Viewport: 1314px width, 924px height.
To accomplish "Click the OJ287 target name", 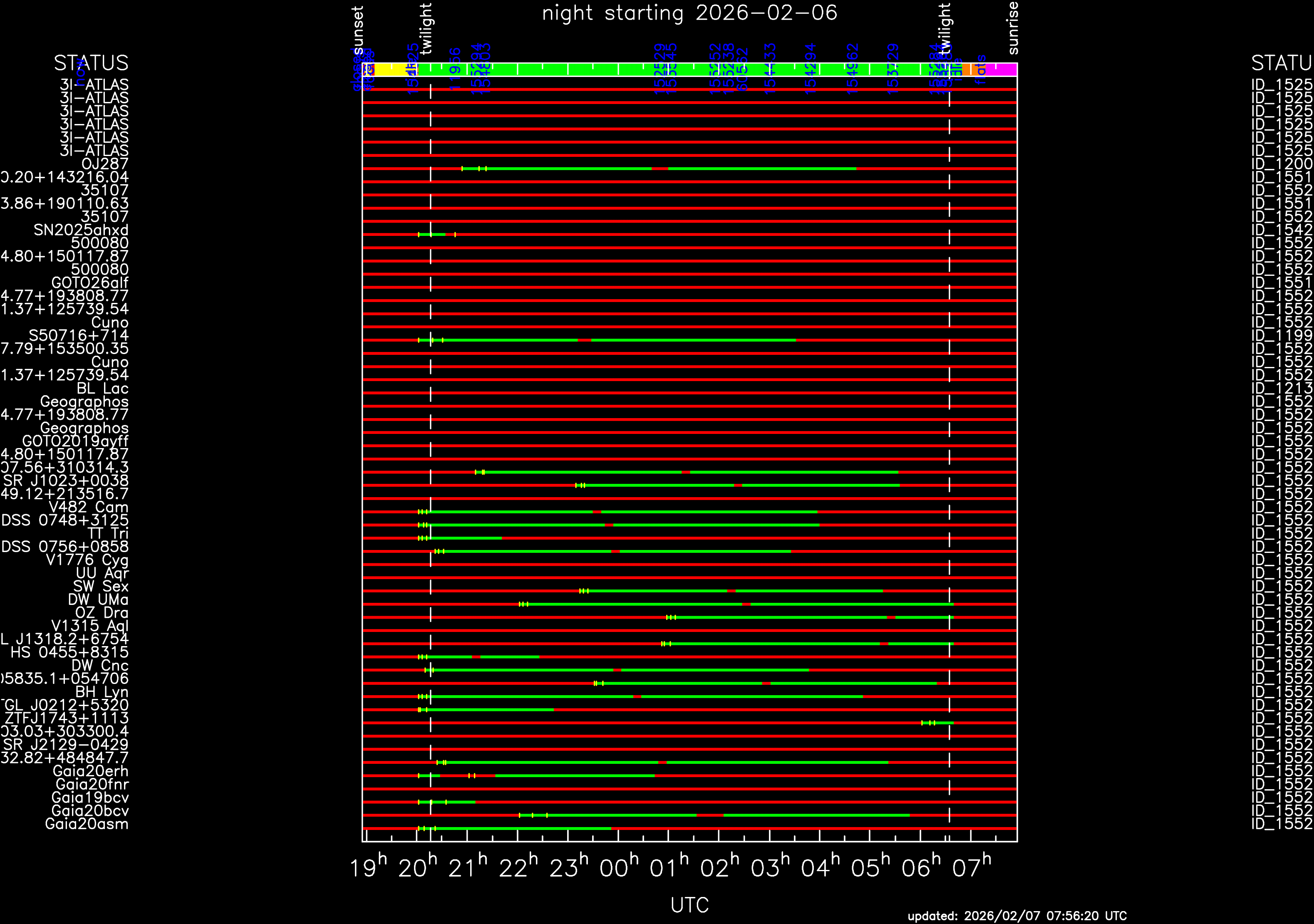I will click(105, 164).
